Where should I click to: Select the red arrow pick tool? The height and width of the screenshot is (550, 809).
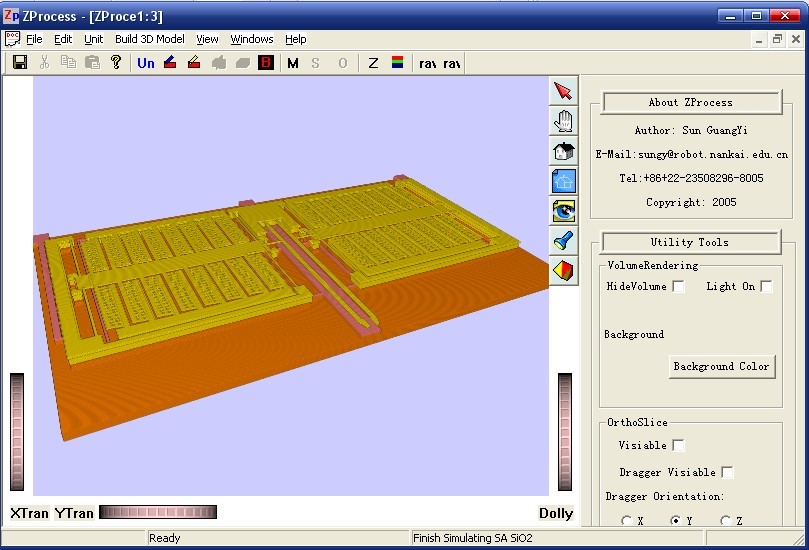pos(563,92)
